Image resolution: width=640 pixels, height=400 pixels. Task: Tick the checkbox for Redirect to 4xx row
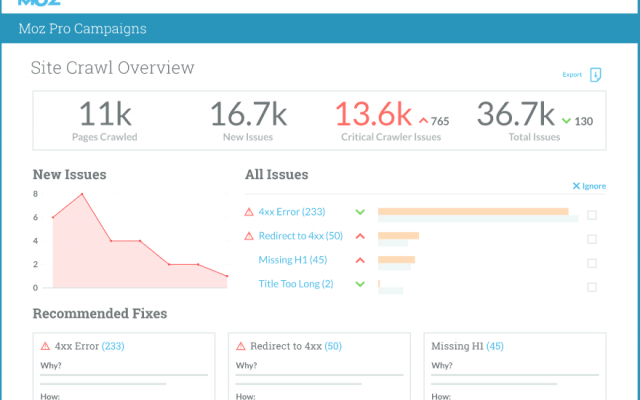pos(592,239)
